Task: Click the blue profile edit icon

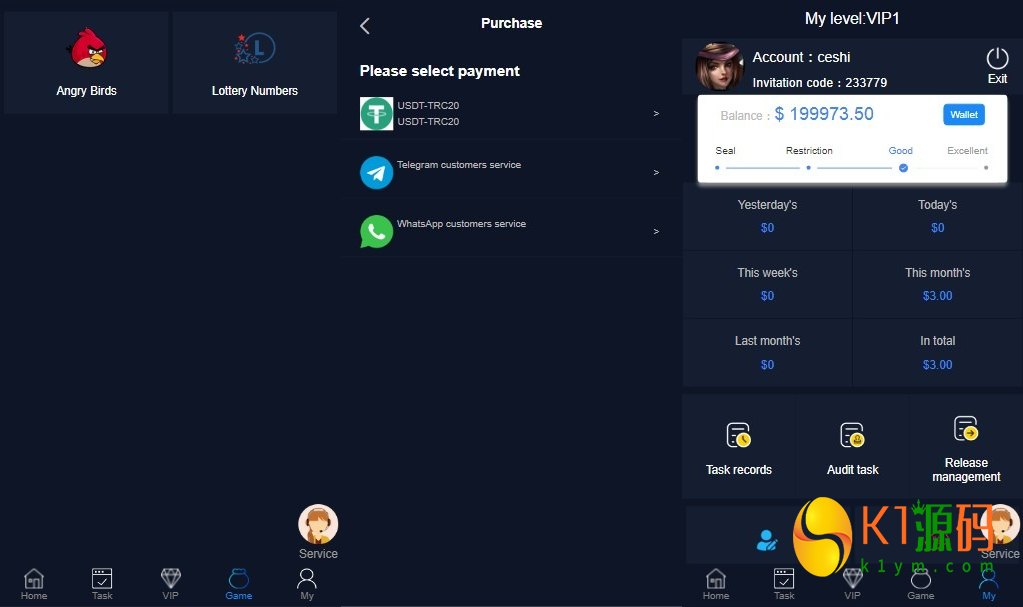Action: (767, 540)
